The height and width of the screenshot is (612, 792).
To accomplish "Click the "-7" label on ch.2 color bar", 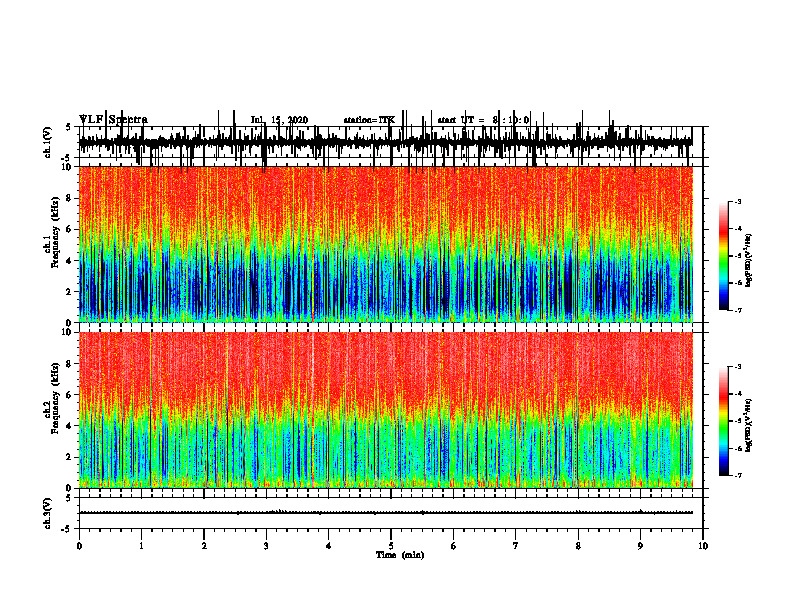I will (x=738, y=476).
